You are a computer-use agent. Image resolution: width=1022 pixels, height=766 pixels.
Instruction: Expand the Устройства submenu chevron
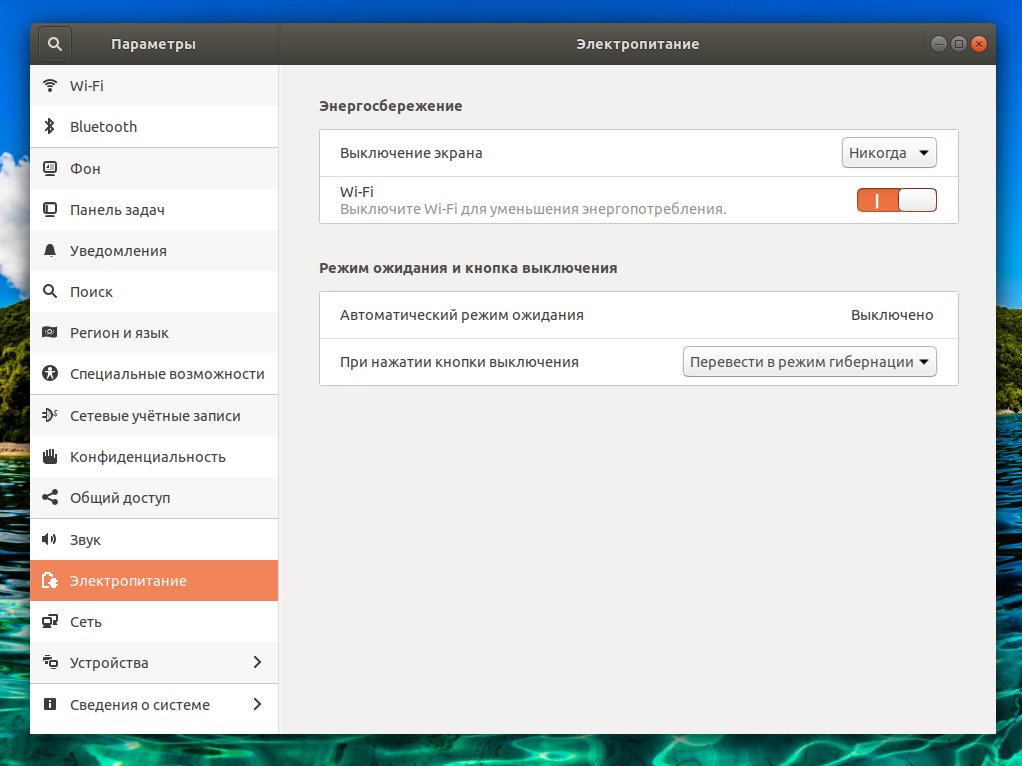(257, 662)
